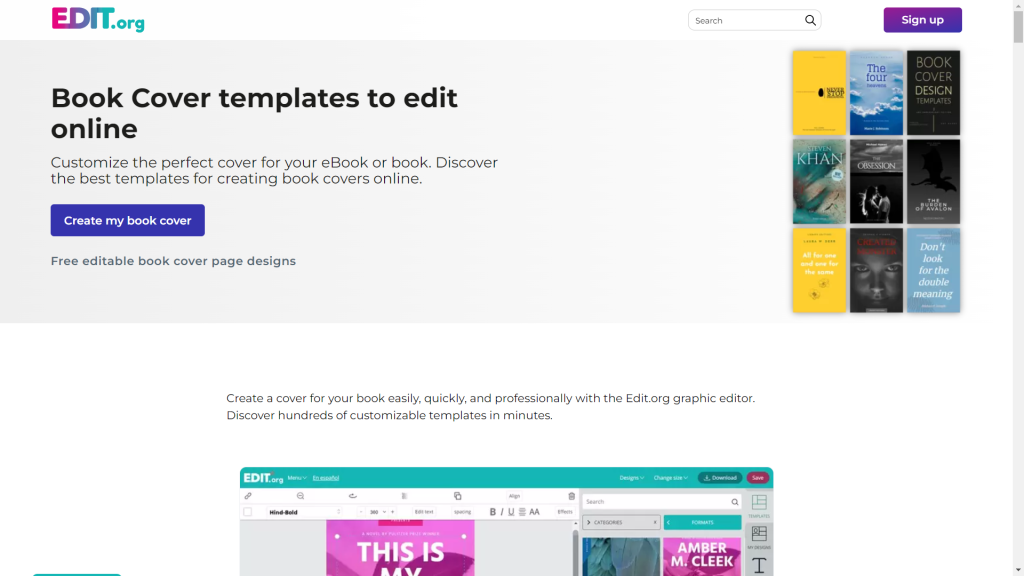This screenshot has height=576, width=1024.
Task: Expand the Designs dropdown in the editor
Action: [x=630, y=478]
